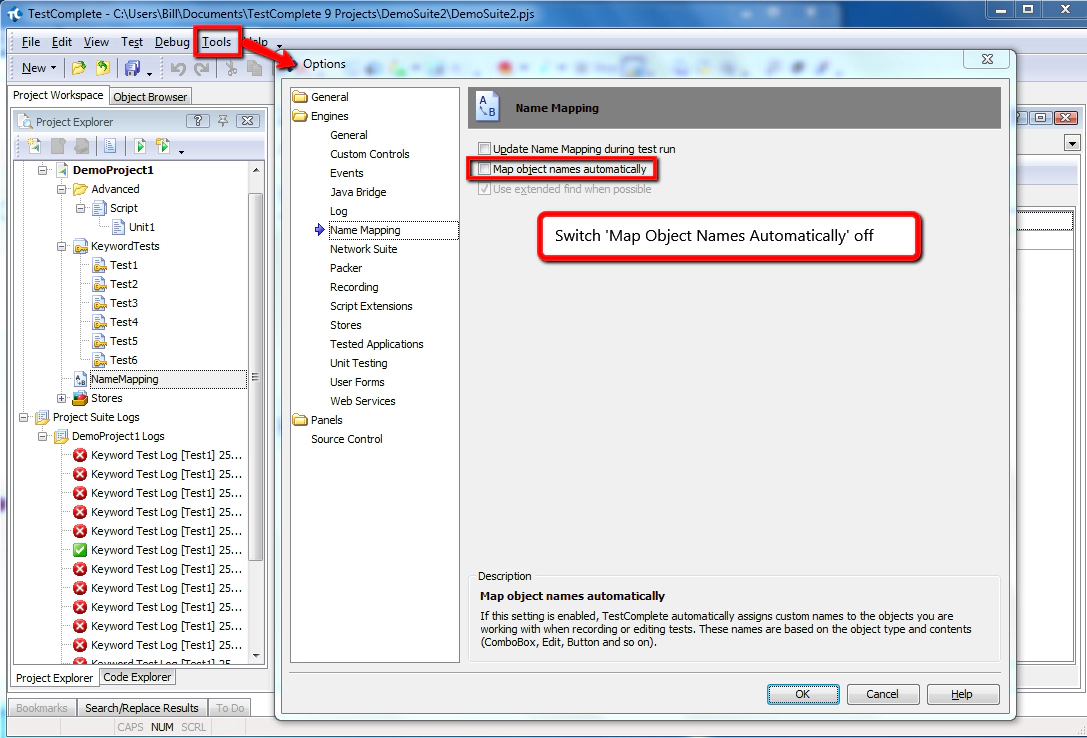The image size is (1087, 738).
Task: Click the Cancel button
Action: pos(883,693)
